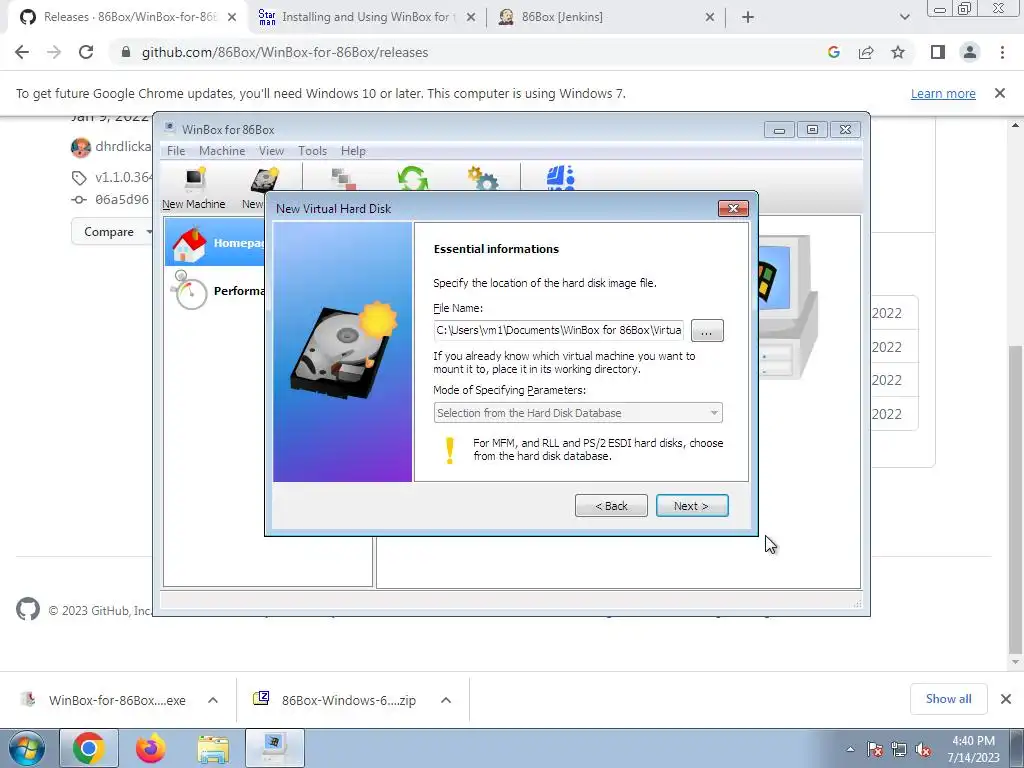Click the grey-red windows toolbar icon in WinBox
The height and width of the screenshot is (768, 1024).
click(x=344, y=179)
